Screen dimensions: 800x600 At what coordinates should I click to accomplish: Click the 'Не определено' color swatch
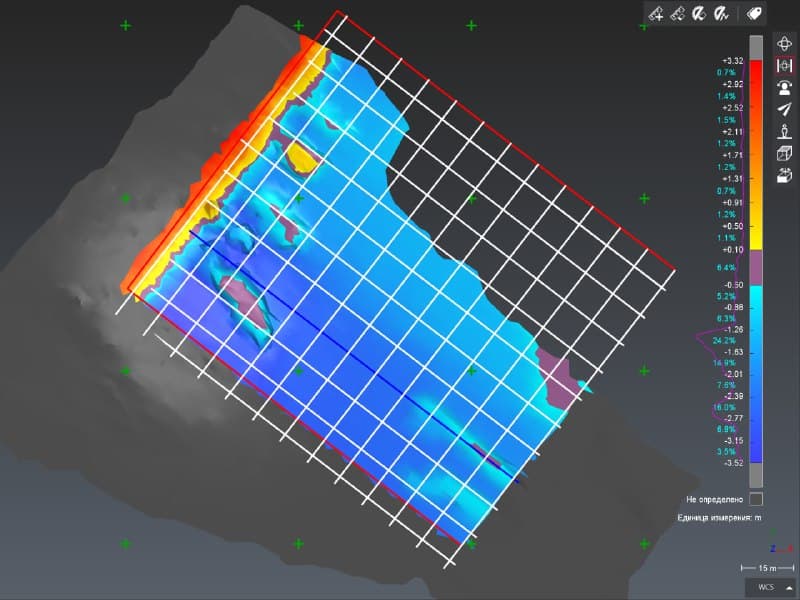[756, 499]
